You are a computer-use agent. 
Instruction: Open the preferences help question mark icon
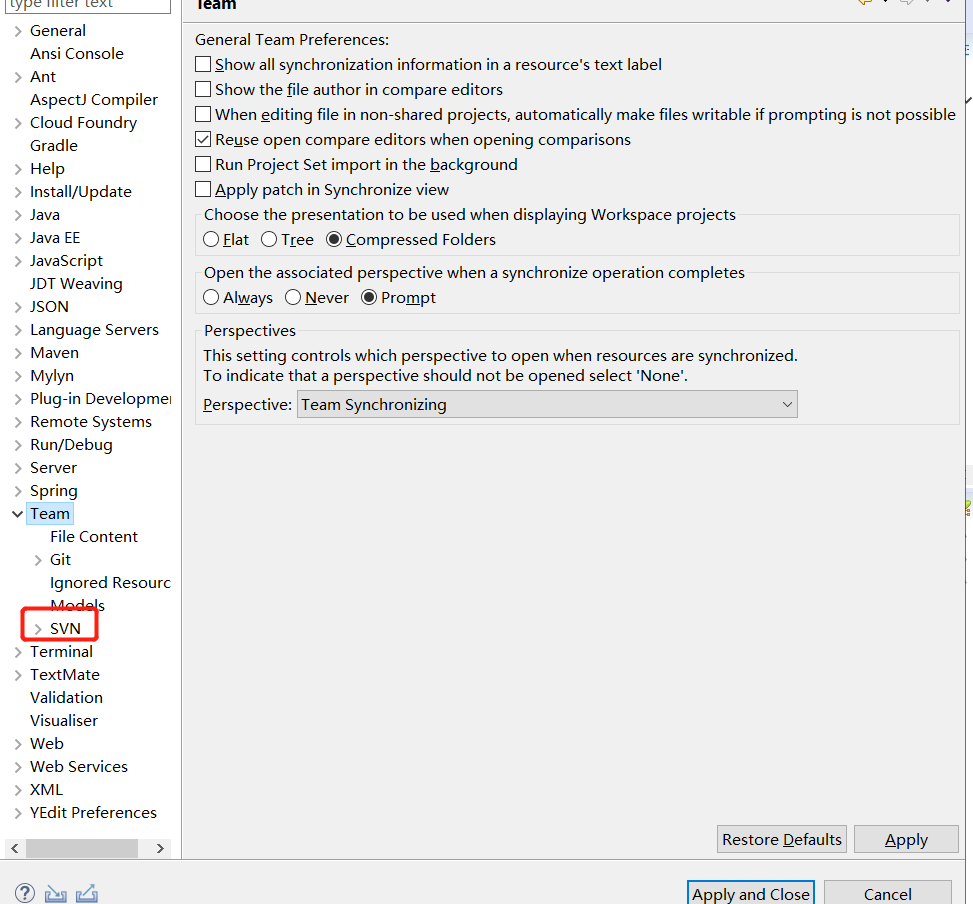(x=24, y=892)
